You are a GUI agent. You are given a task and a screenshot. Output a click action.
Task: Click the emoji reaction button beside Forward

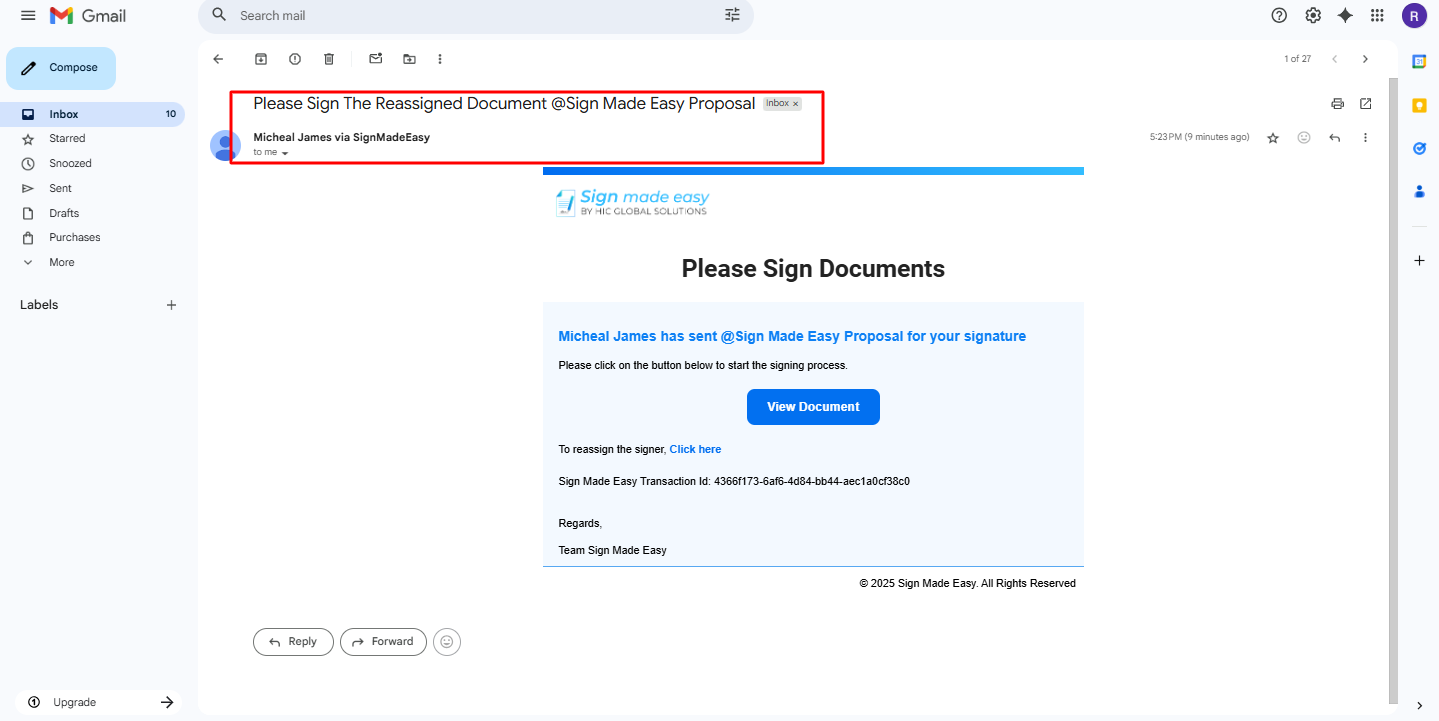pyautogui.click(x=447, y=642)
